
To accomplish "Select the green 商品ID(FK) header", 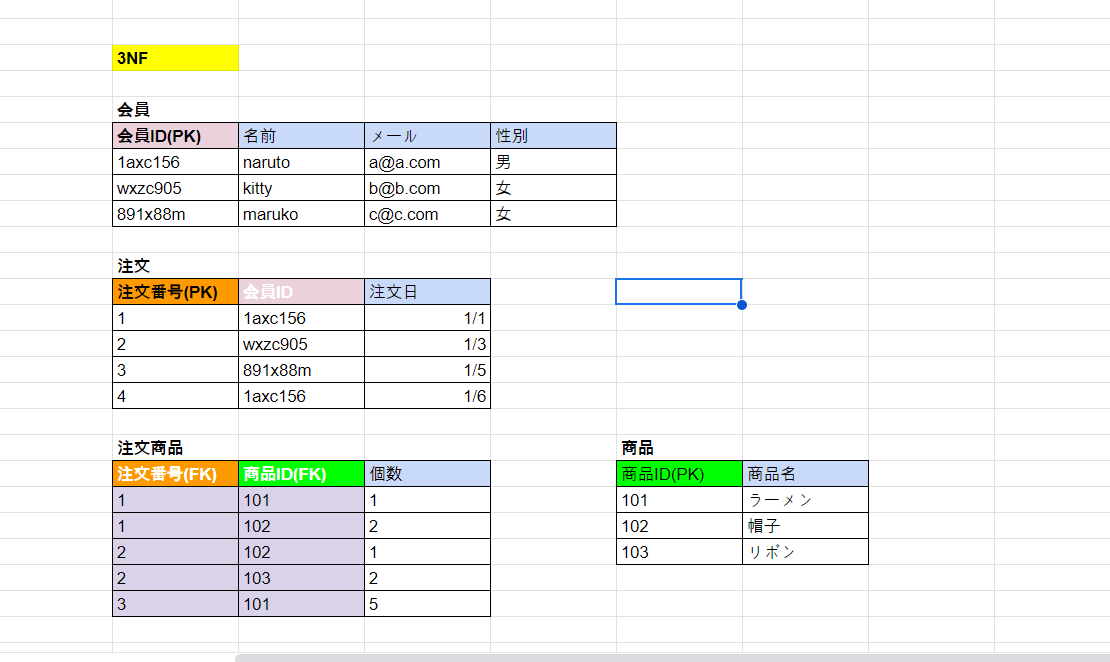I will click(302, 474).
